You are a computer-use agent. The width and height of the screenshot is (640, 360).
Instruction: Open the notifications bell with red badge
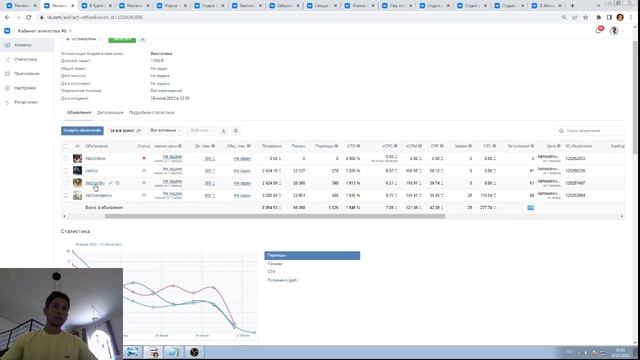click(x=599, y=30)
